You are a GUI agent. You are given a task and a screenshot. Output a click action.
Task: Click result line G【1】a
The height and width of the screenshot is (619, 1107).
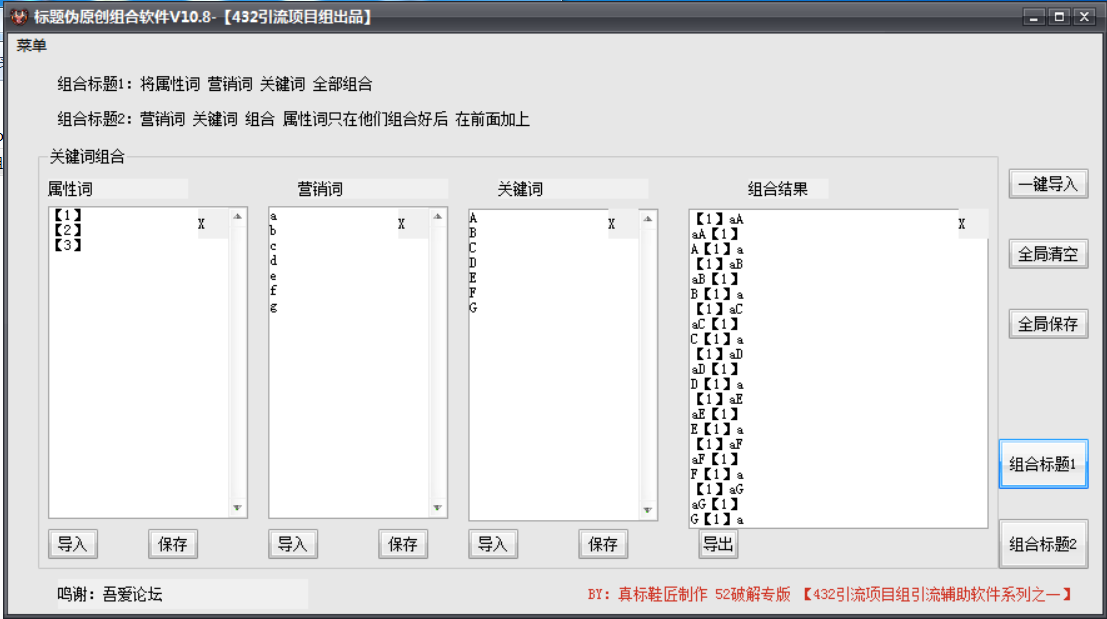pos(717,519)
